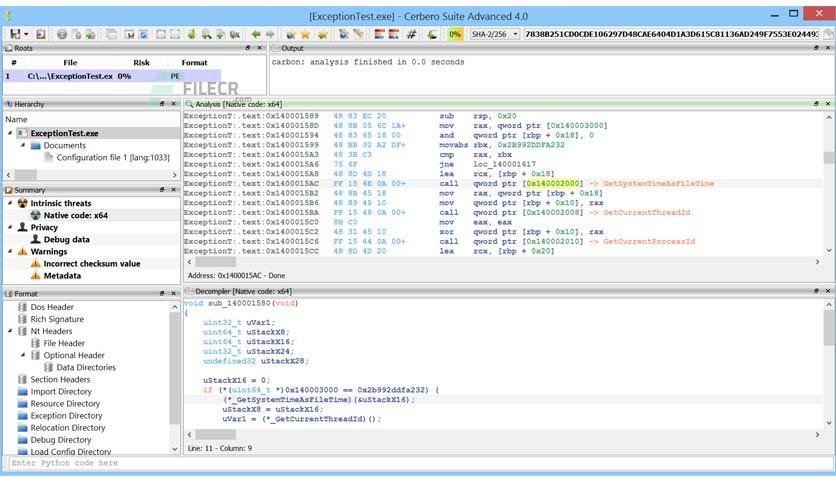Open Relocation Directory in Format tree

tap(68, 428)
